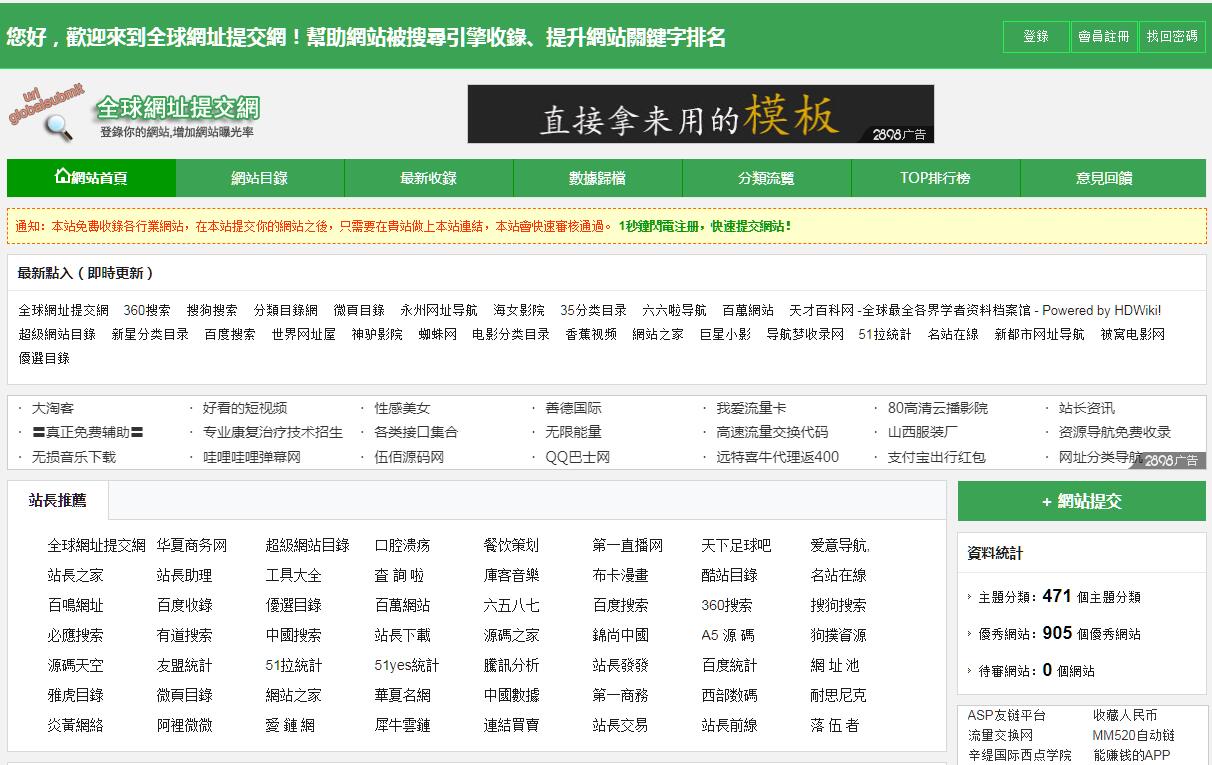Image resolution: width=1212 pixels, height=765 pixels.
Task: Select the 站長推薦 tab
Action: 57,500
